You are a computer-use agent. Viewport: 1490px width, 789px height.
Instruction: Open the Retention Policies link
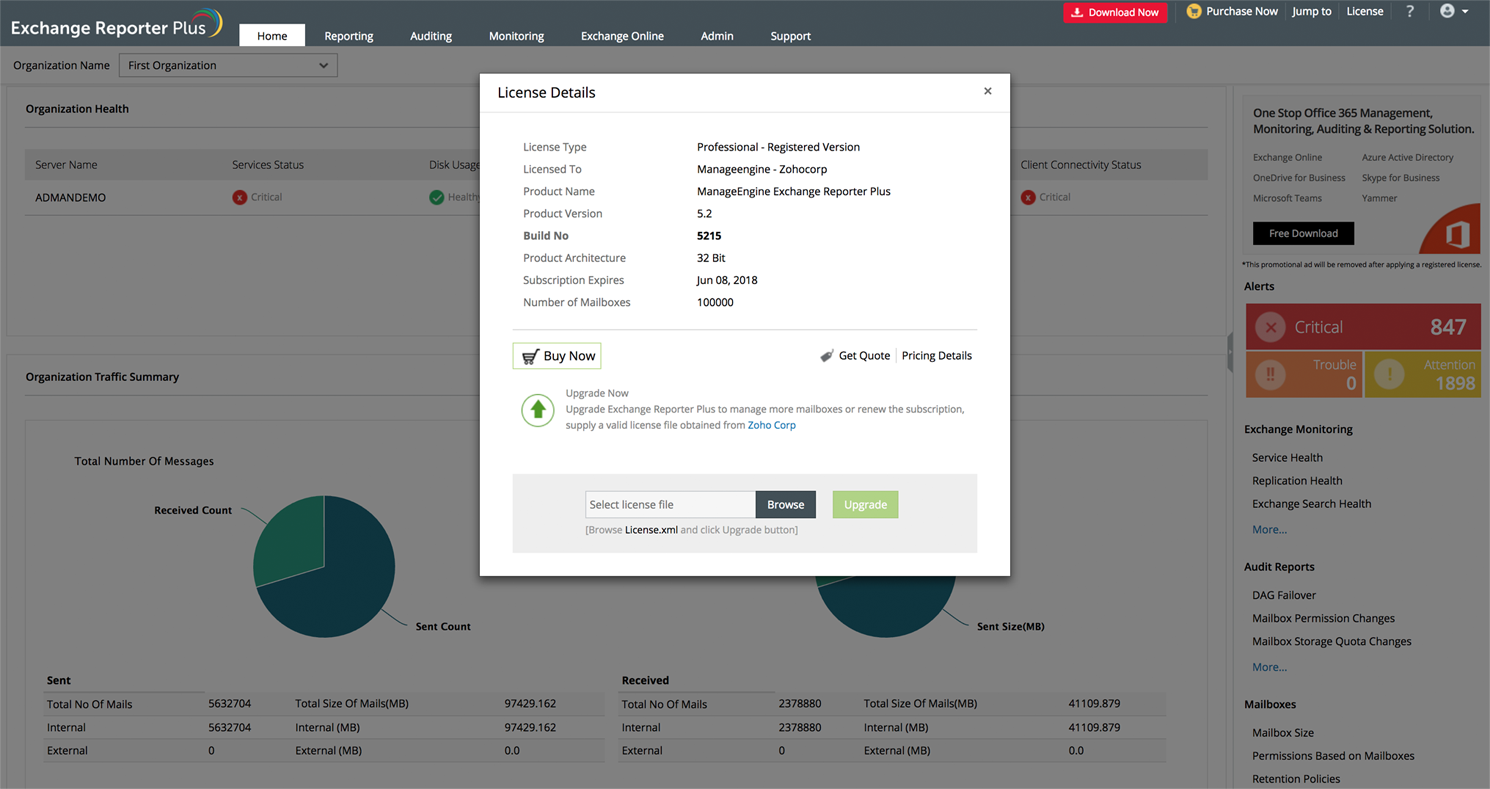pyautogui.click(x=1296, y=779)
